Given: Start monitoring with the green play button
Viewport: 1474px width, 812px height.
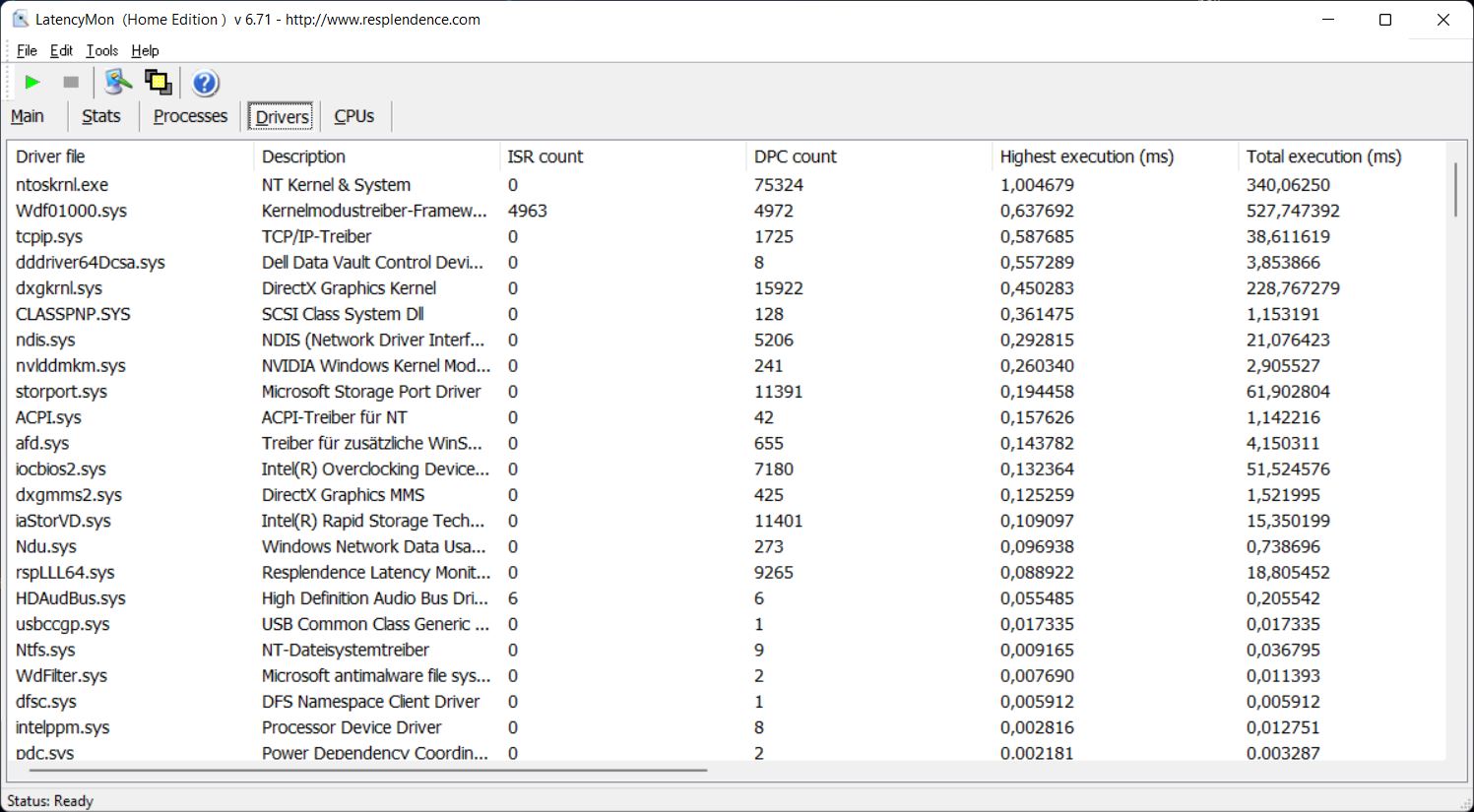Looking at the screenshot, I should click(x=32, y=83).
